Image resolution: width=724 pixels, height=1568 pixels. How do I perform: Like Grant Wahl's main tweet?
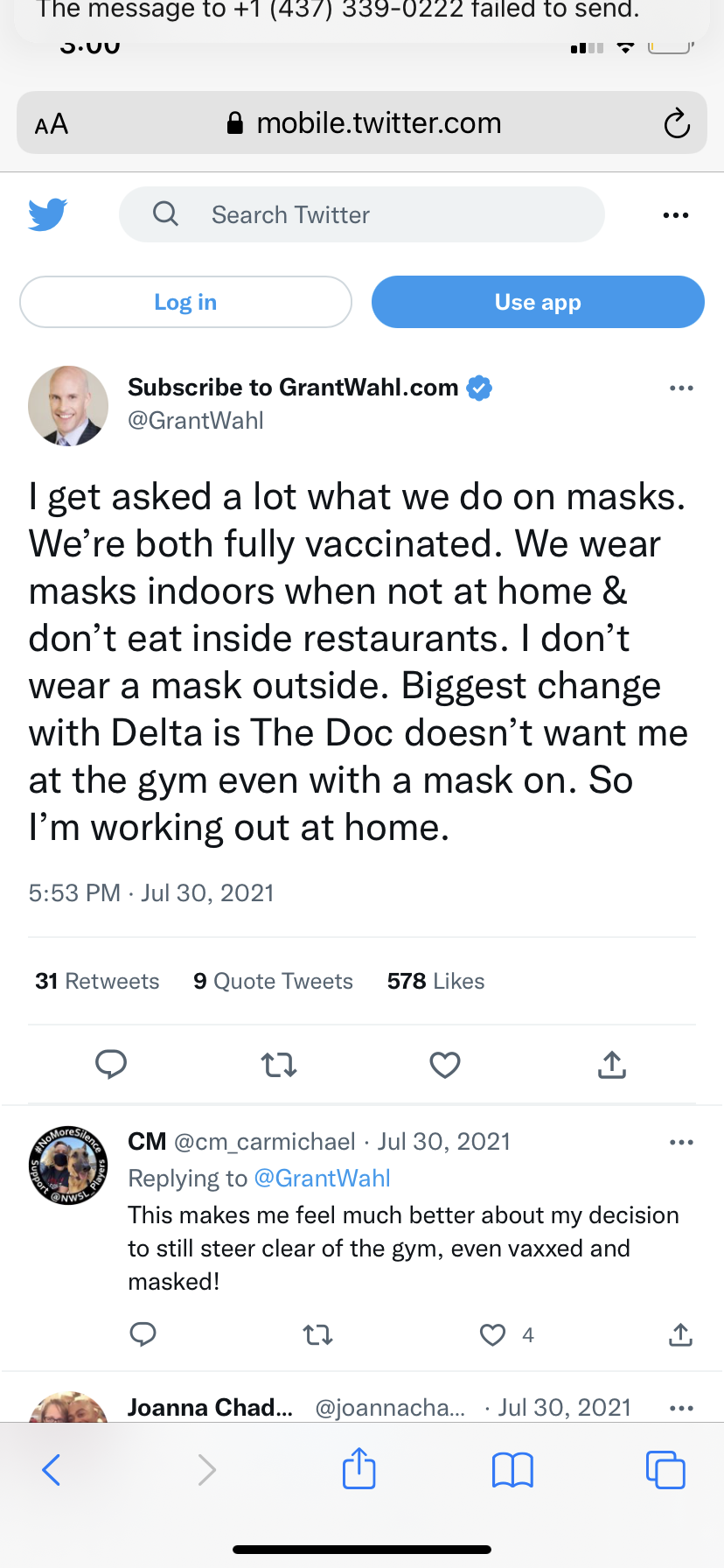tap(445, 1064)
